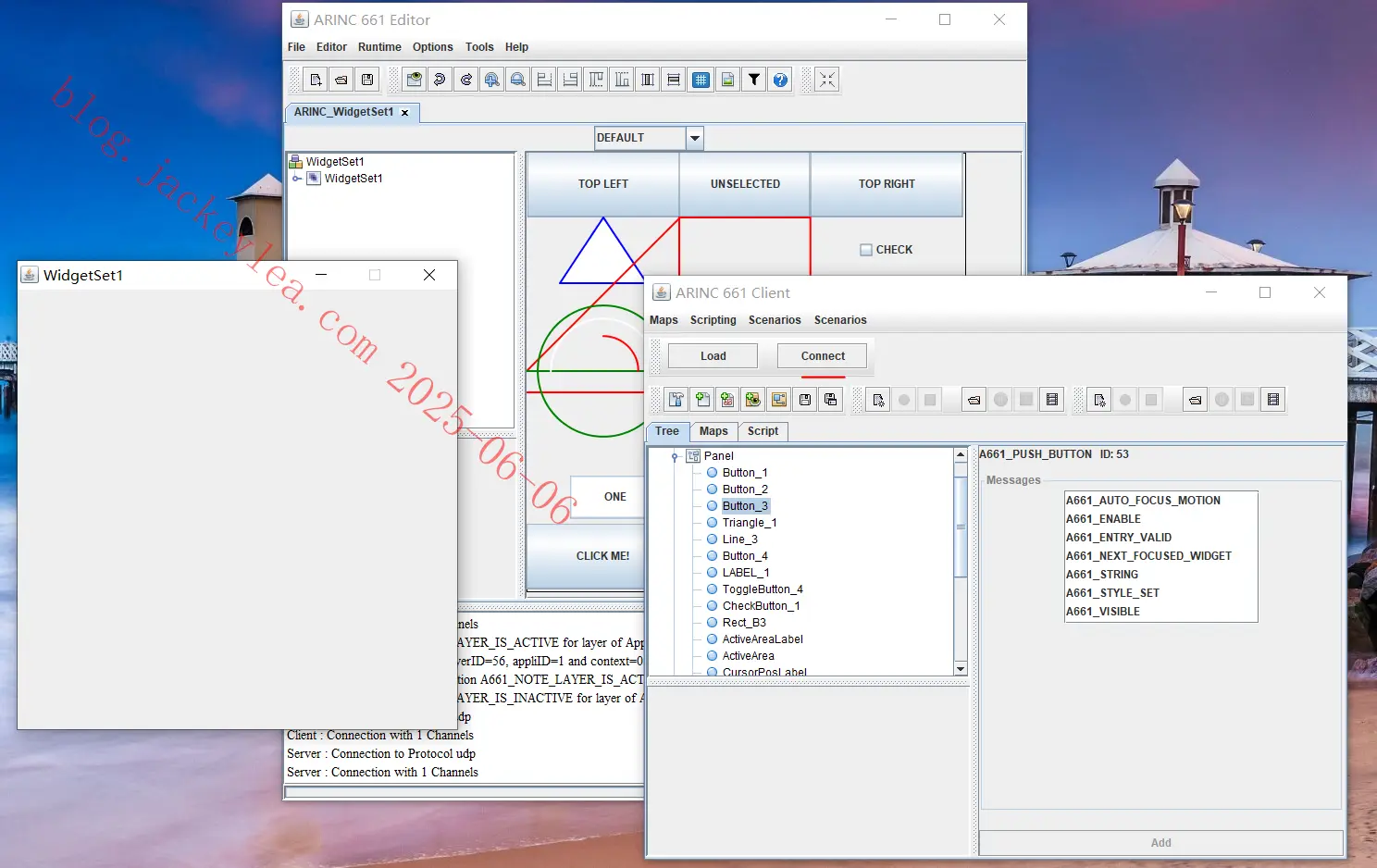
Task: Click the Add button at Client bottom
Action: click(1160, 843)
